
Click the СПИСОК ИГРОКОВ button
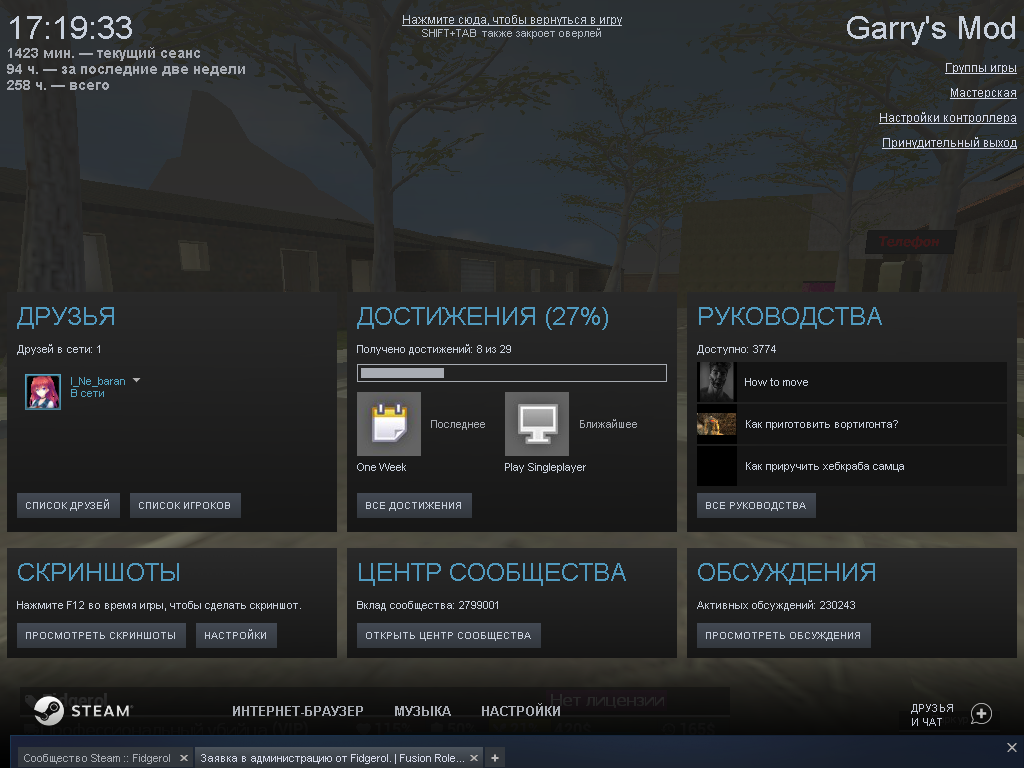pos(185,505)
